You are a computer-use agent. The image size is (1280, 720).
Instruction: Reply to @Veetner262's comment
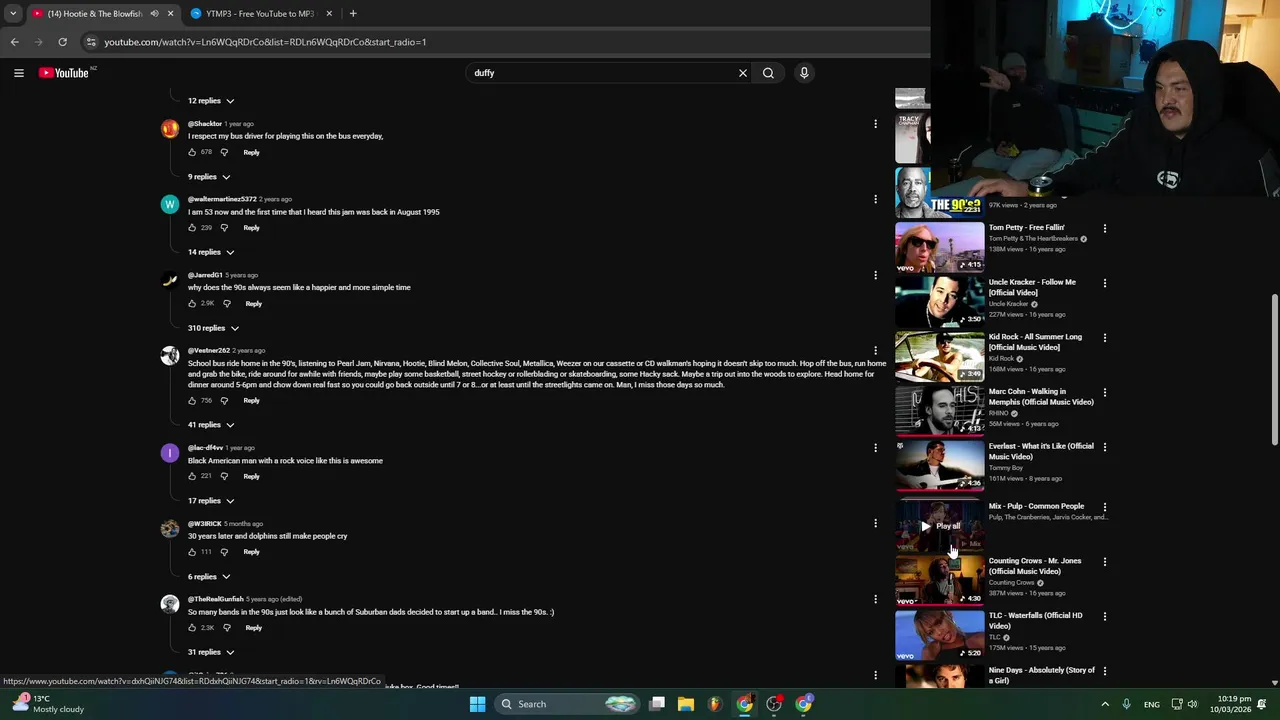[251, 400]
